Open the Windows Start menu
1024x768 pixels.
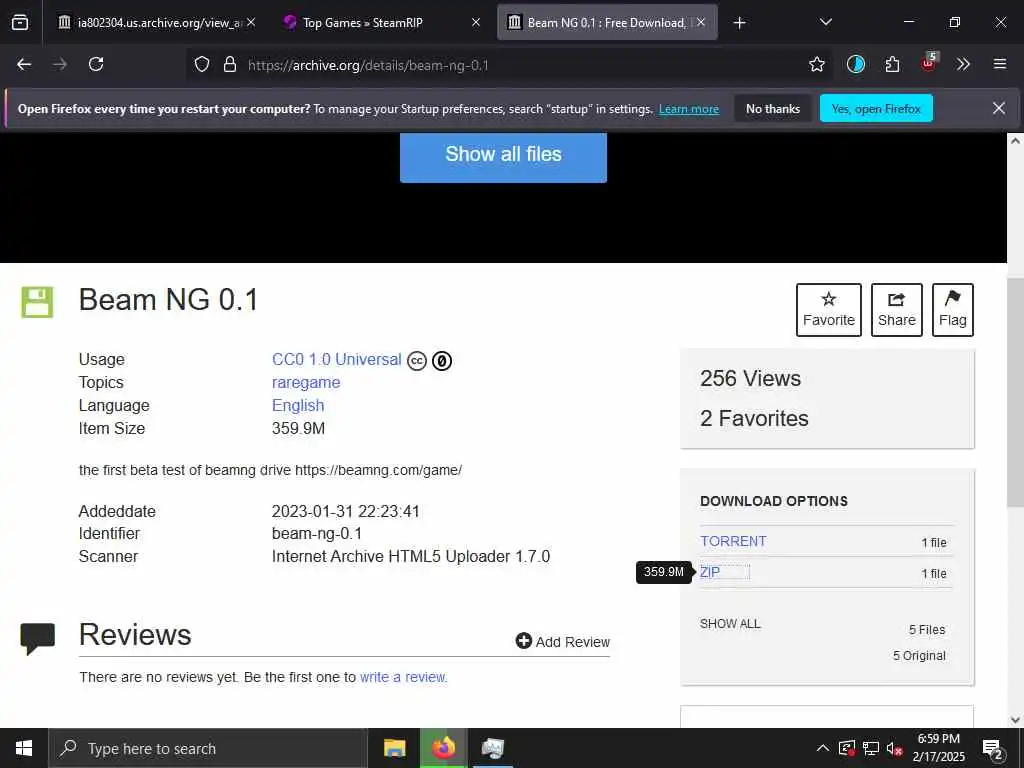(x=24, y=748)
